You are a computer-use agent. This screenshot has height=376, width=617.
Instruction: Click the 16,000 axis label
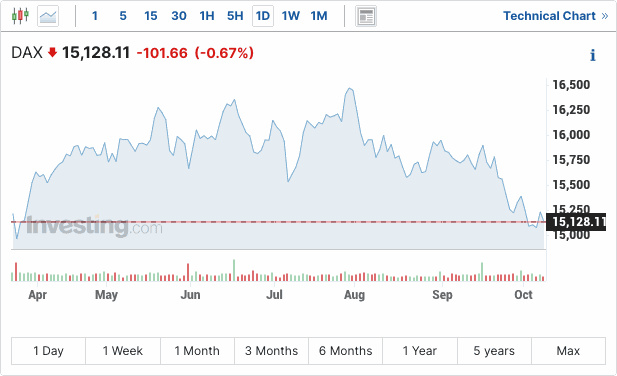coord(571,135)
